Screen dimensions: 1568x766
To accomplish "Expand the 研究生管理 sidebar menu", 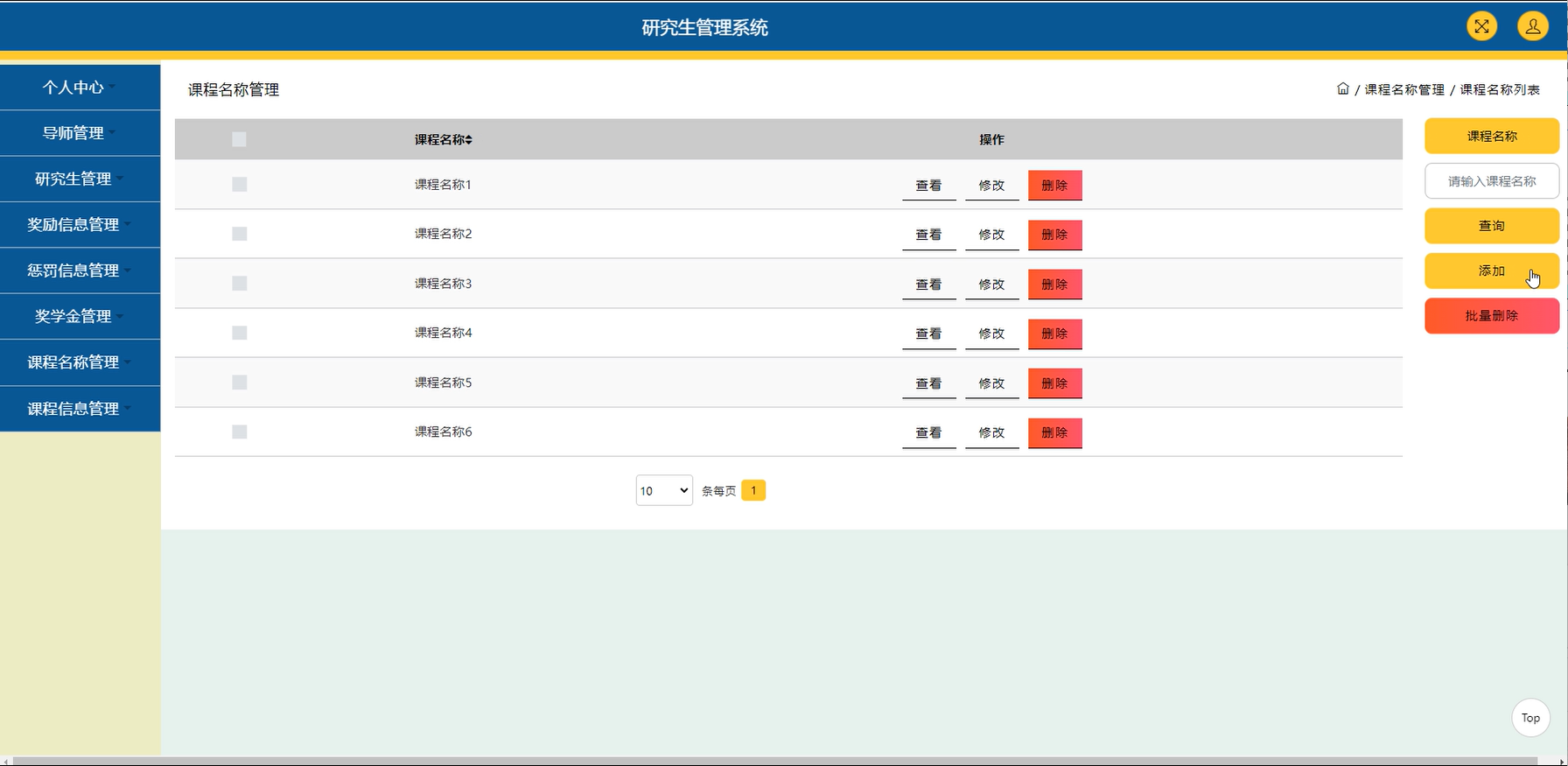I will point(80,179).
